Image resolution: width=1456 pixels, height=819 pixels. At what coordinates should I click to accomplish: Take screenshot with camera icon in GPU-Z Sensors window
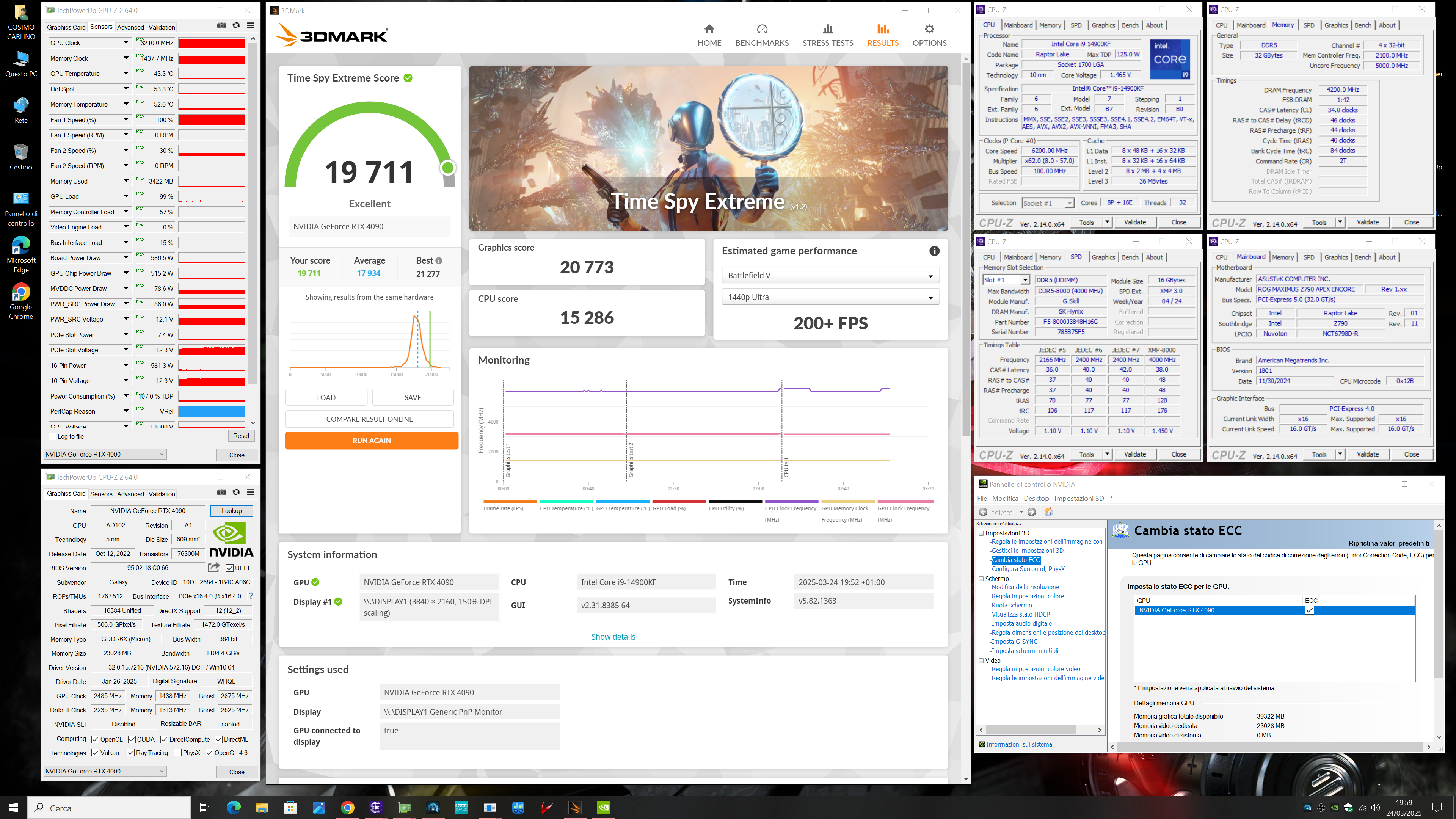coord(221,25)
